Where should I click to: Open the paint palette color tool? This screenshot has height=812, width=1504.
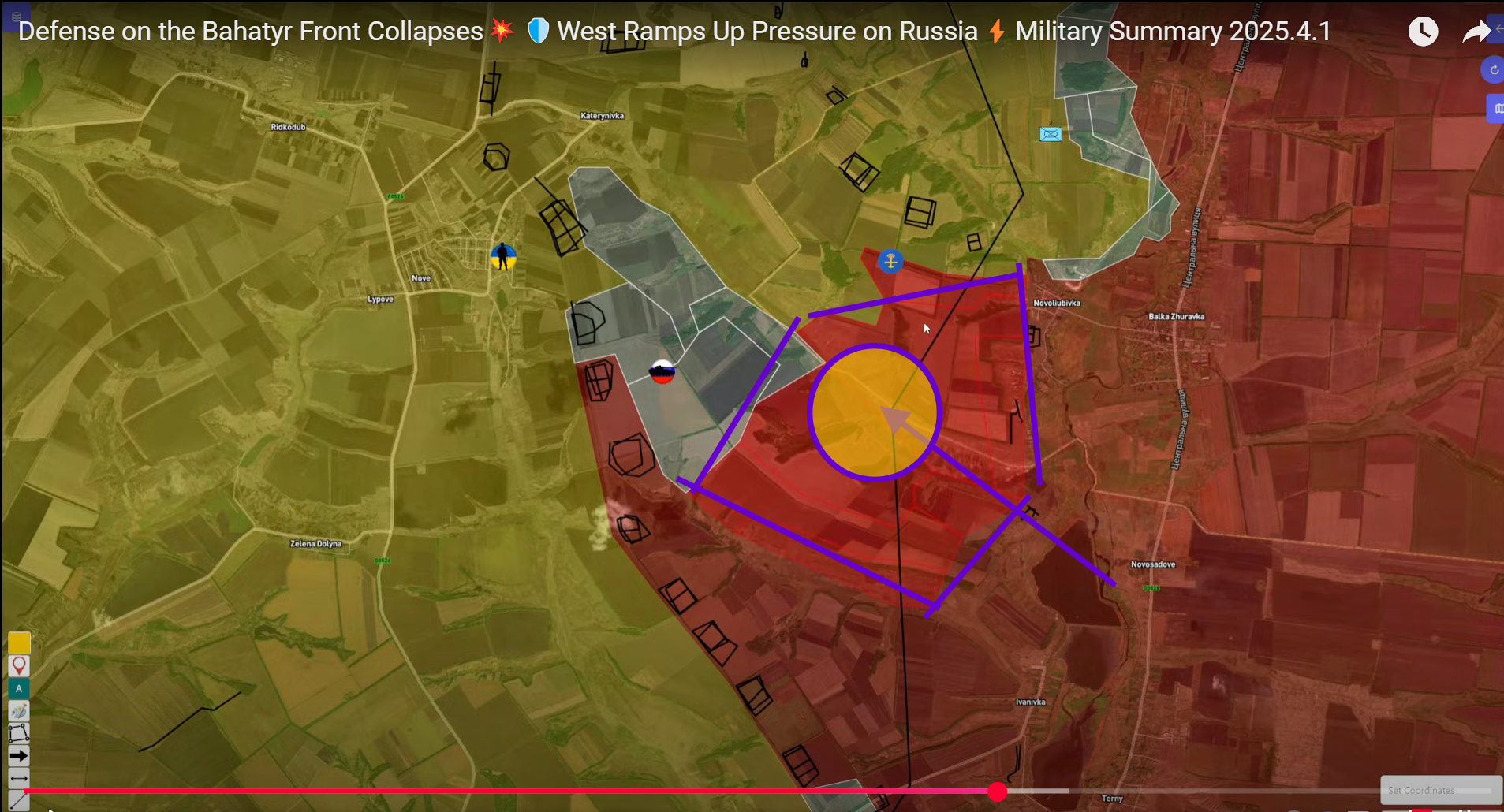click(x=19, y=711)
